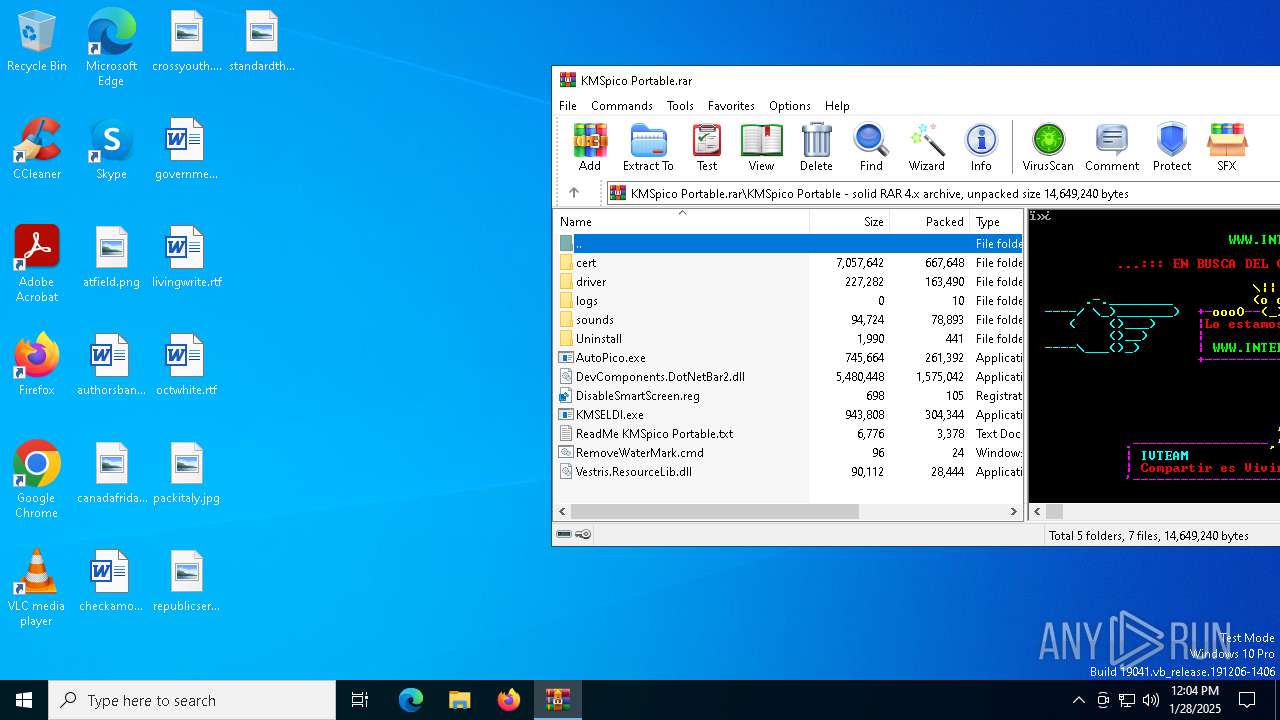Select Skype desktop shortcut

111,149
